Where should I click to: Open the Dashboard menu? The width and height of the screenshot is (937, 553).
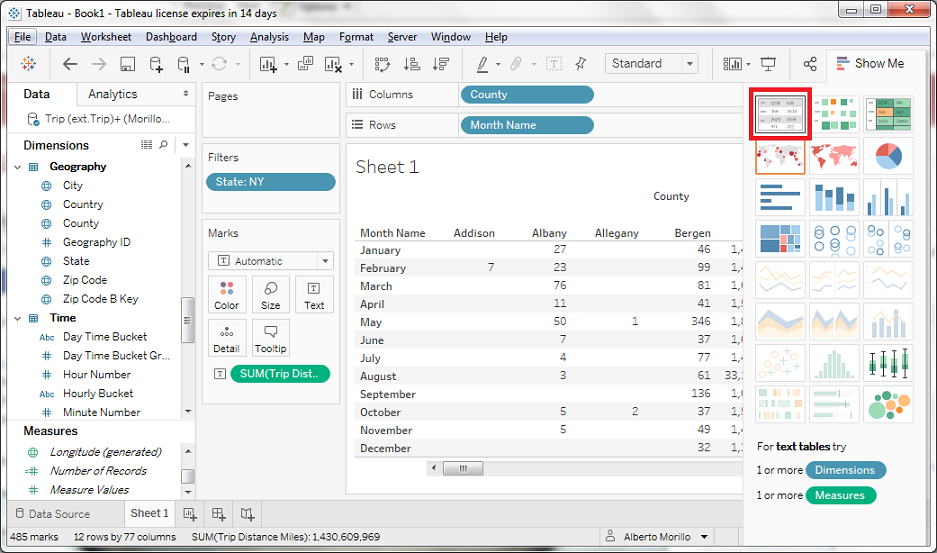(171, 37)
